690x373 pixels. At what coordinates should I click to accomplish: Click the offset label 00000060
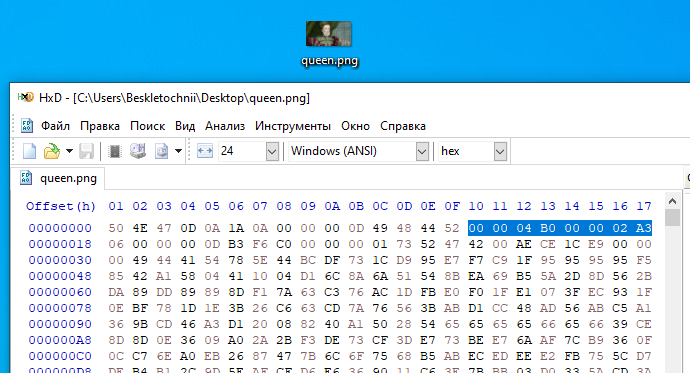click(60, 292)
